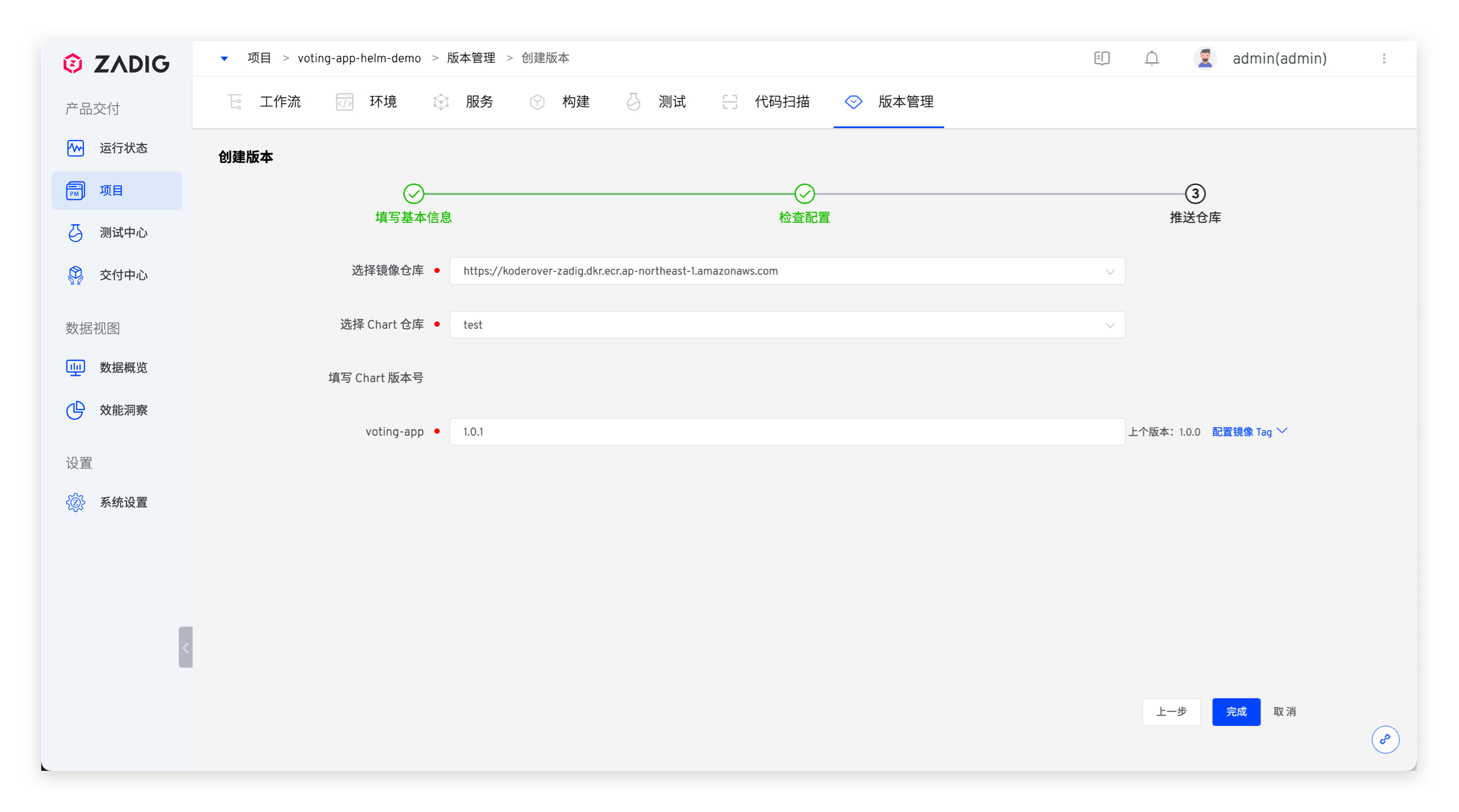1459x812 pixels.
Task: Click the 完成 button
Action: click(x=1236, y=711)
